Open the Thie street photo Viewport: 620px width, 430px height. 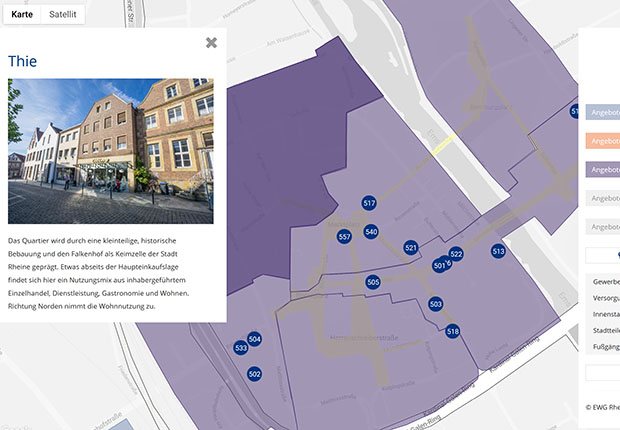tap(111, 151)
